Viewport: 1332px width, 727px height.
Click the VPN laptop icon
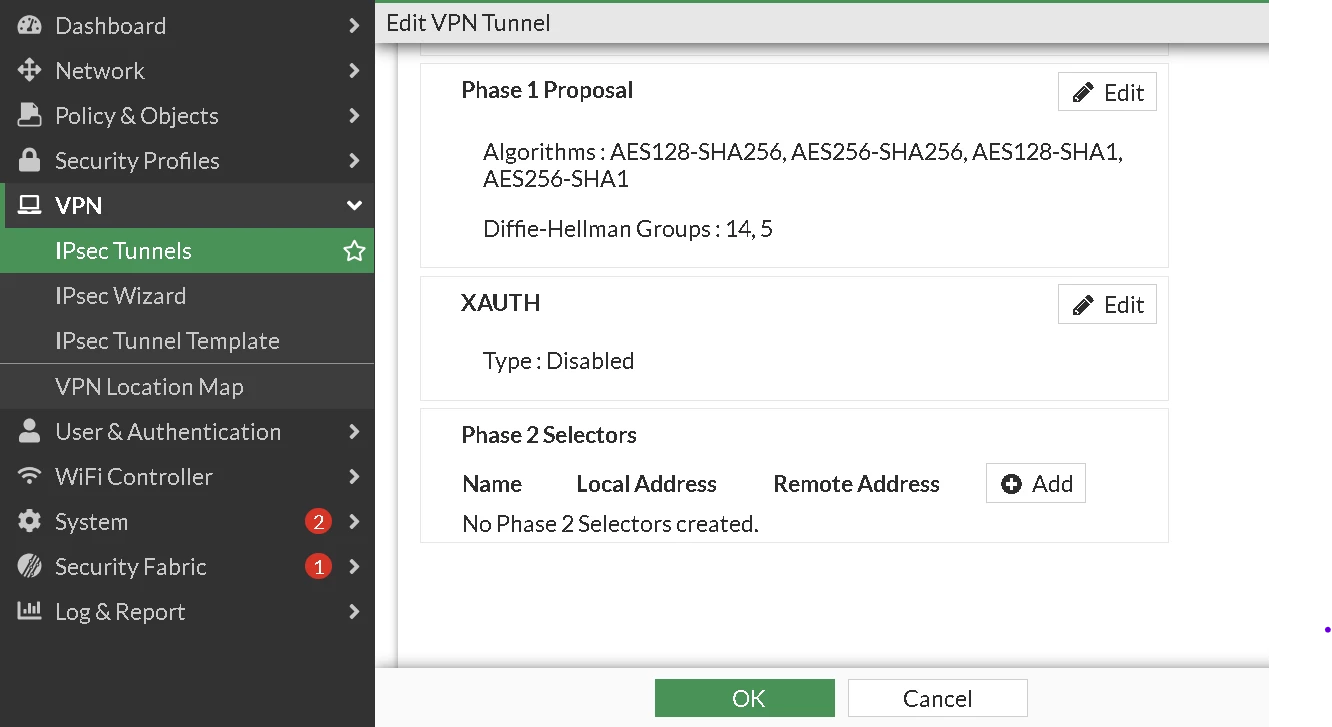(30, 206)
